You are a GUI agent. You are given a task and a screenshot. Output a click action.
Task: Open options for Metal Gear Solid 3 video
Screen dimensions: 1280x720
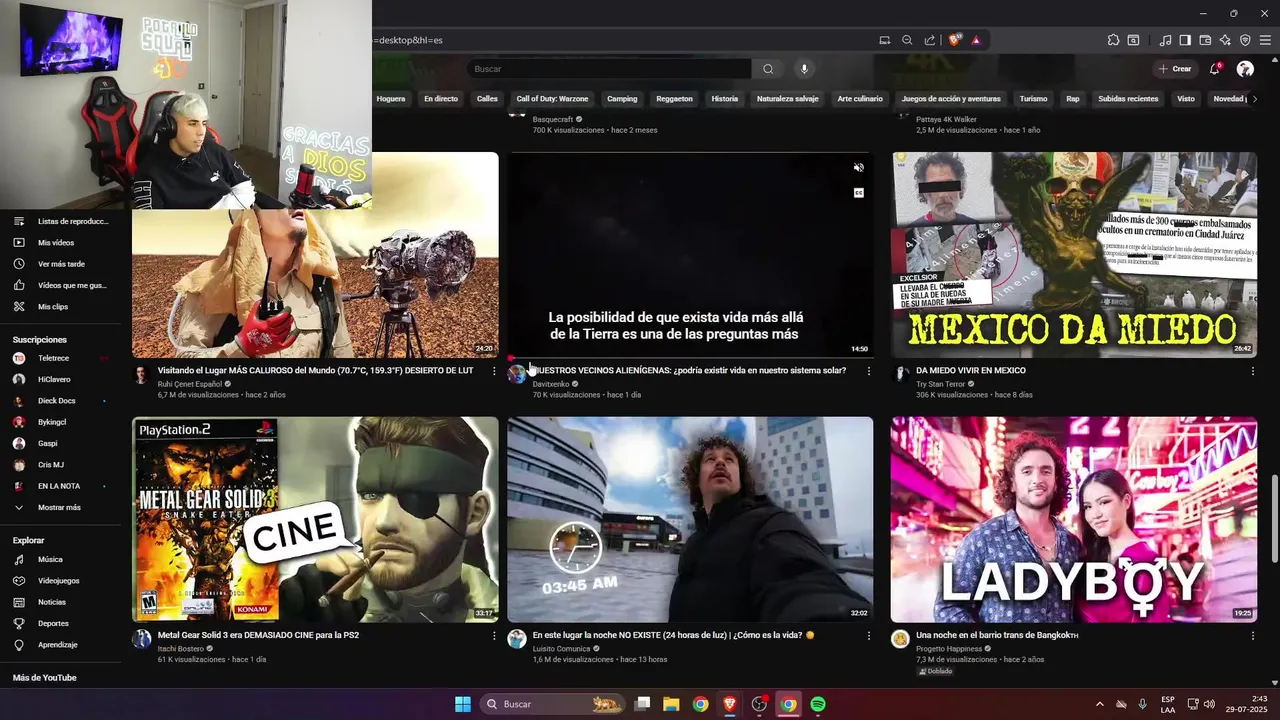(x=494, y=636)
